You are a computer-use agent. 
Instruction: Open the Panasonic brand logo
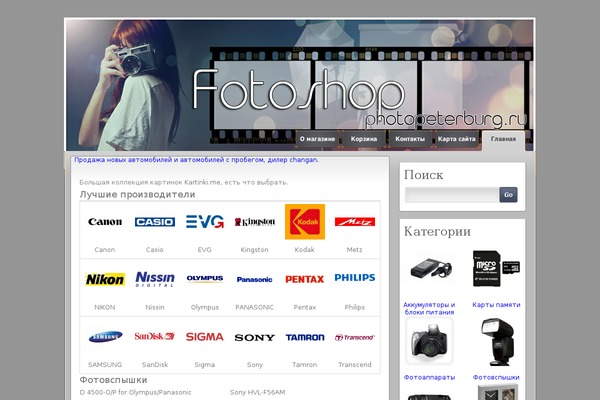254,279
